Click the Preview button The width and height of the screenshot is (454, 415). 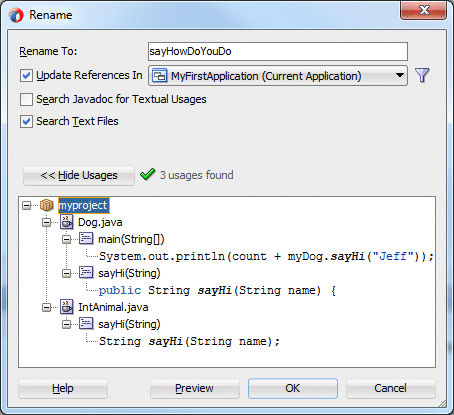(195, 388)
